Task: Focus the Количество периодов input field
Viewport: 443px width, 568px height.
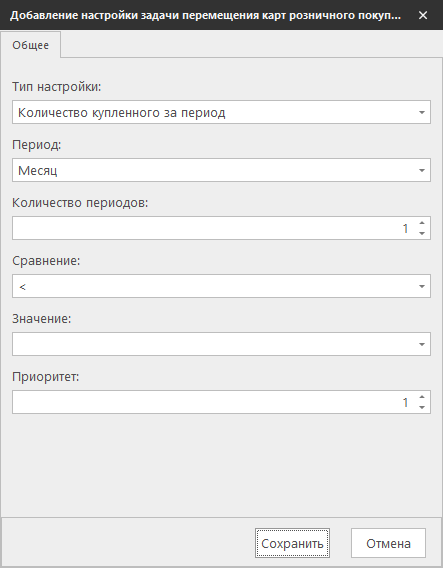Action: 214,228
